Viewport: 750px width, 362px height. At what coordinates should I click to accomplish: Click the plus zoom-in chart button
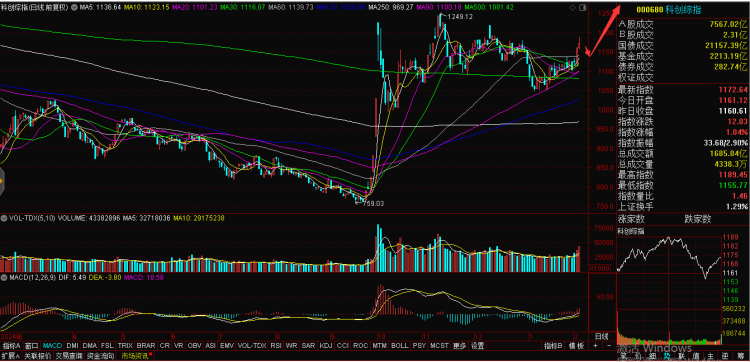point(595,346)
